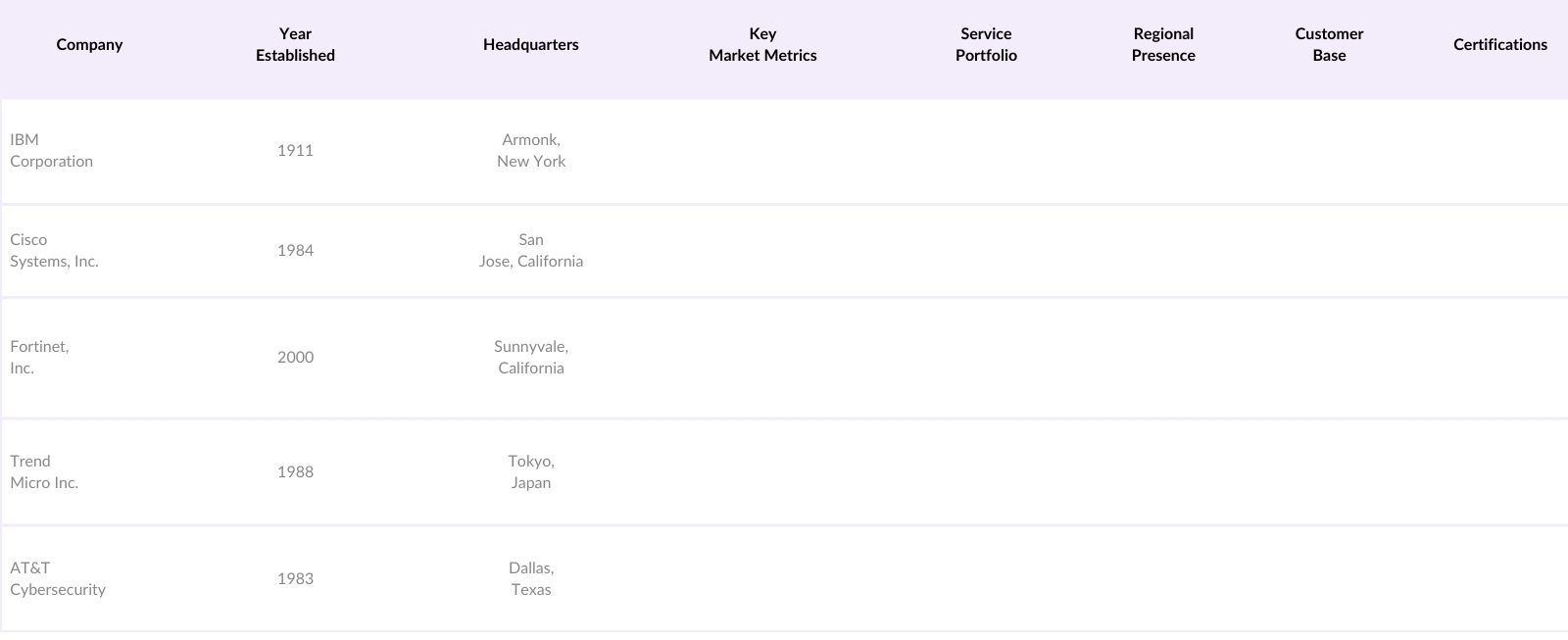Click the Service Portfolio column header
This screenshot has height=640, width=1568.
(986, 45)
